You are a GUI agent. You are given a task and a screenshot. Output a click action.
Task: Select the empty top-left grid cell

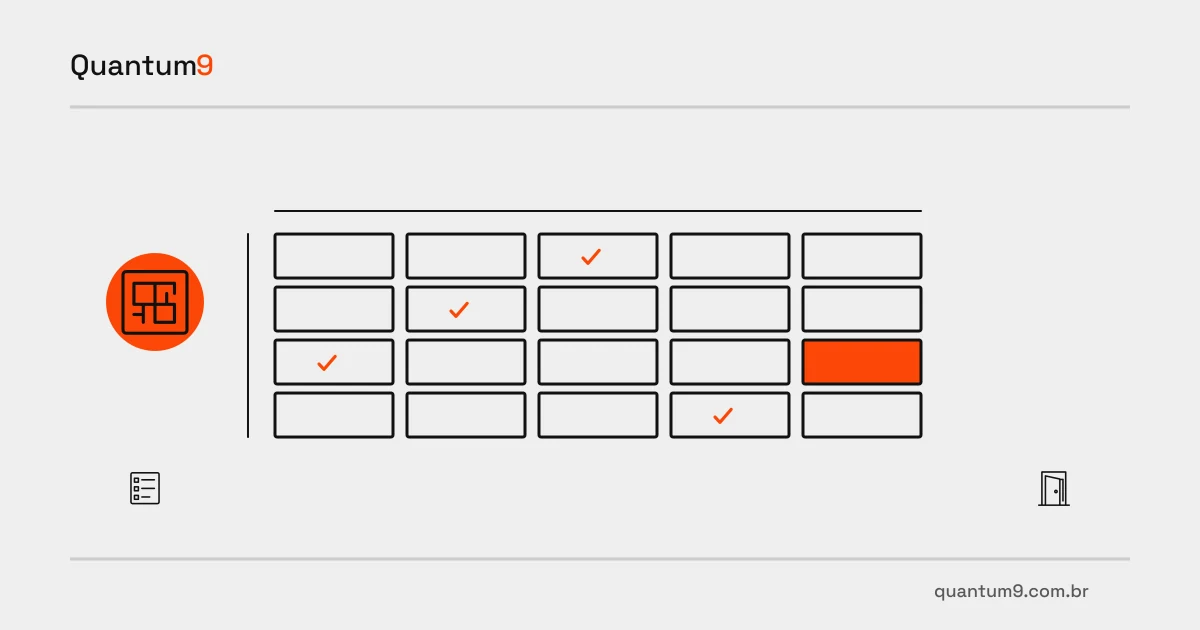point(334,256)
